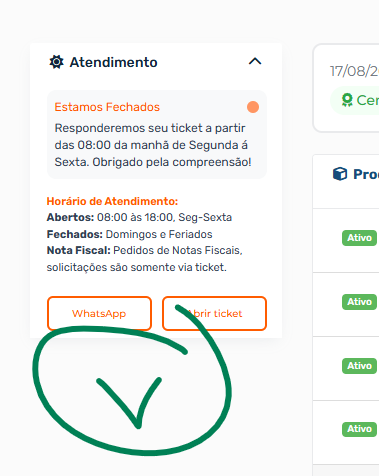
Task: Click the Responderemos seu ticket message box
Action: tap(157, 135)
